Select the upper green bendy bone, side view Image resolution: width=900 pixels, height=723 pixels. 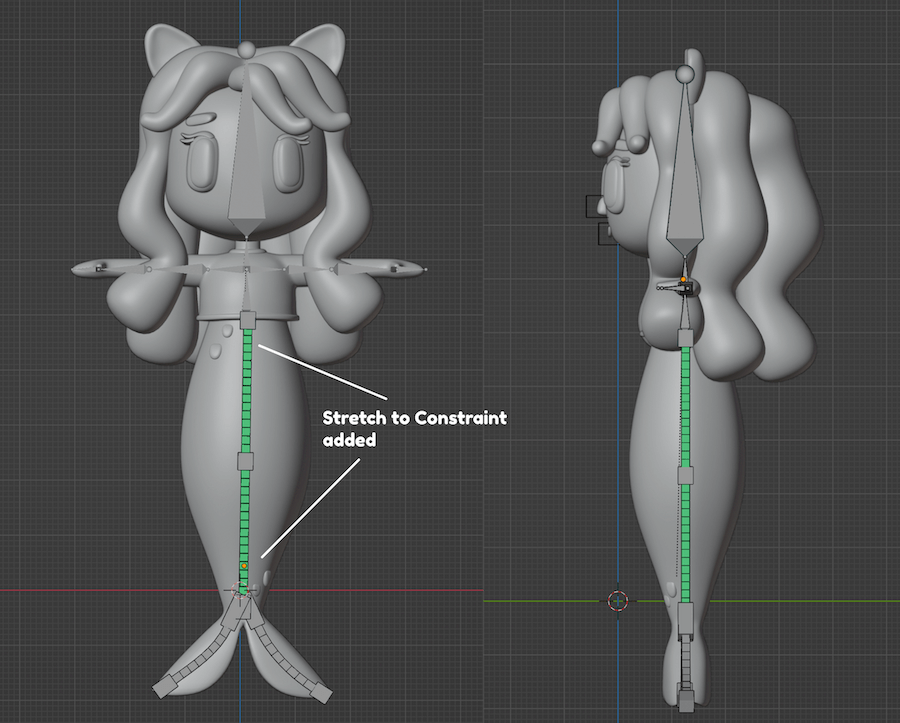point(685,407)
